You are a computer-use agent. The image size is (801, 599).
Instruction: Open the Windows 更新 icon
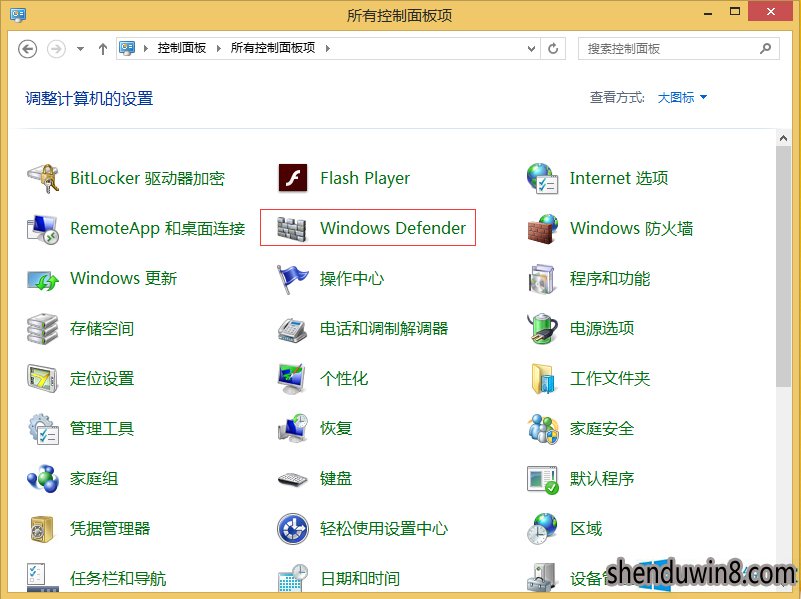43,279
